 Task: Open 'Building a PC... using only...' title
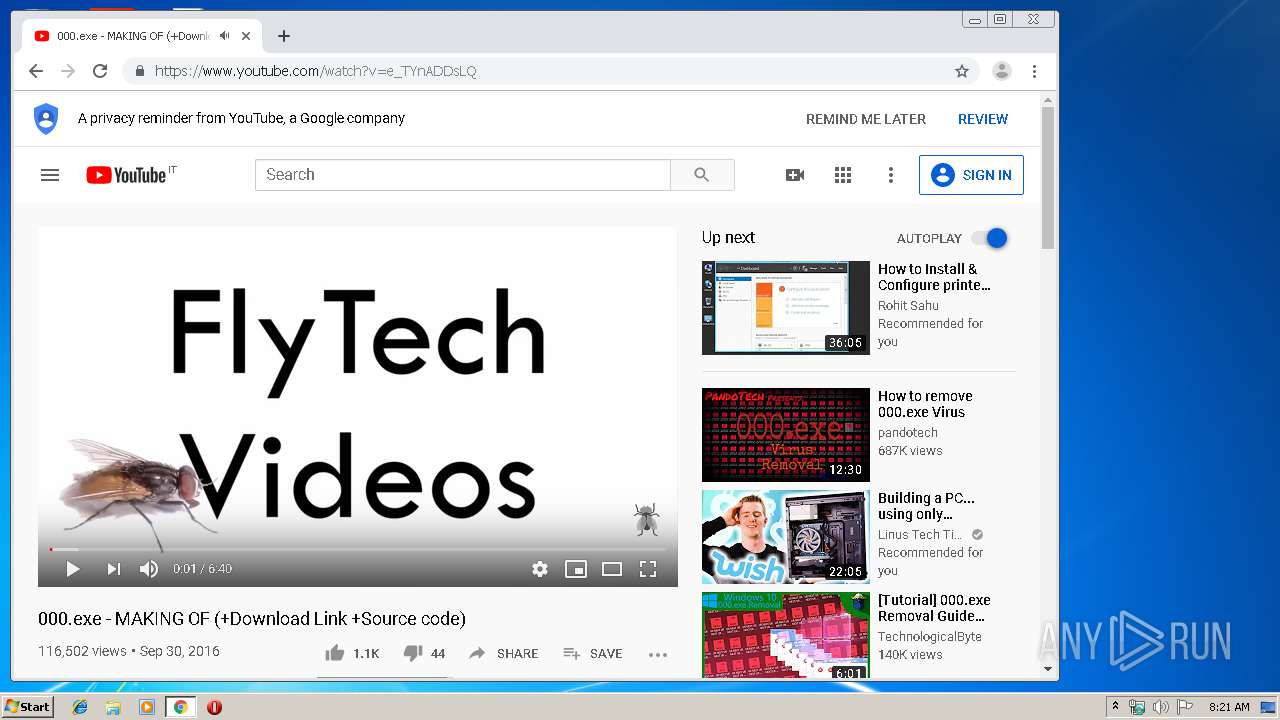coord(926,506)
